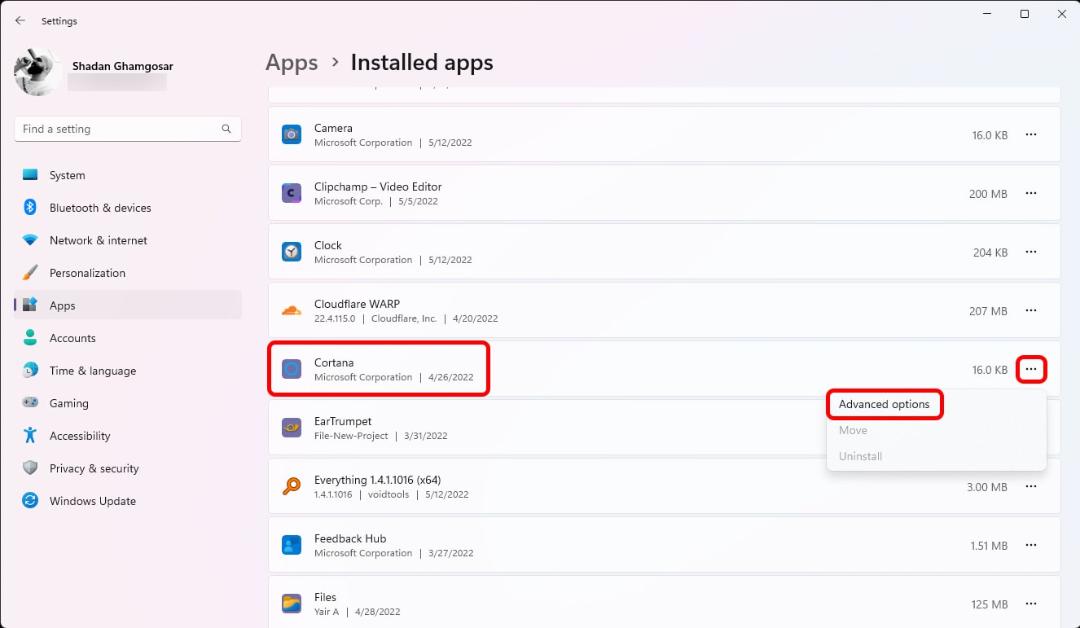Open Accessibility label in sidebar
1080x628 pixels.
point(80,436)
